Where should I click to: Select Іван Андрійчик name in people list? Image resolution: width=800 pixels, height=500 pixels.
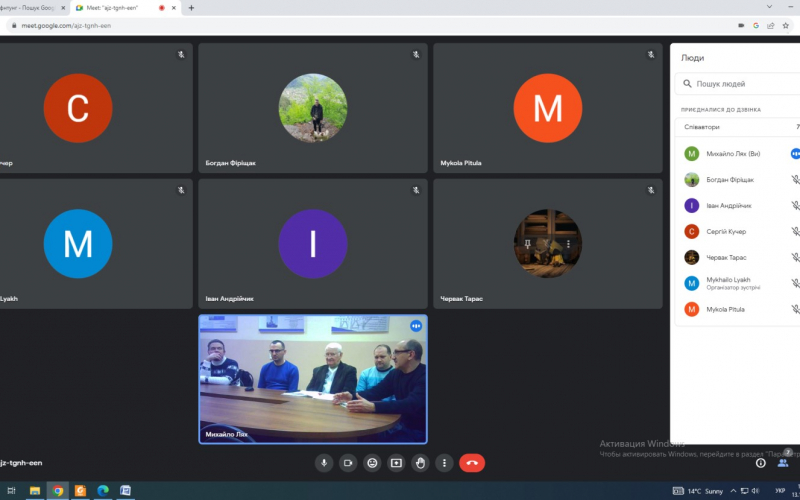729,206
